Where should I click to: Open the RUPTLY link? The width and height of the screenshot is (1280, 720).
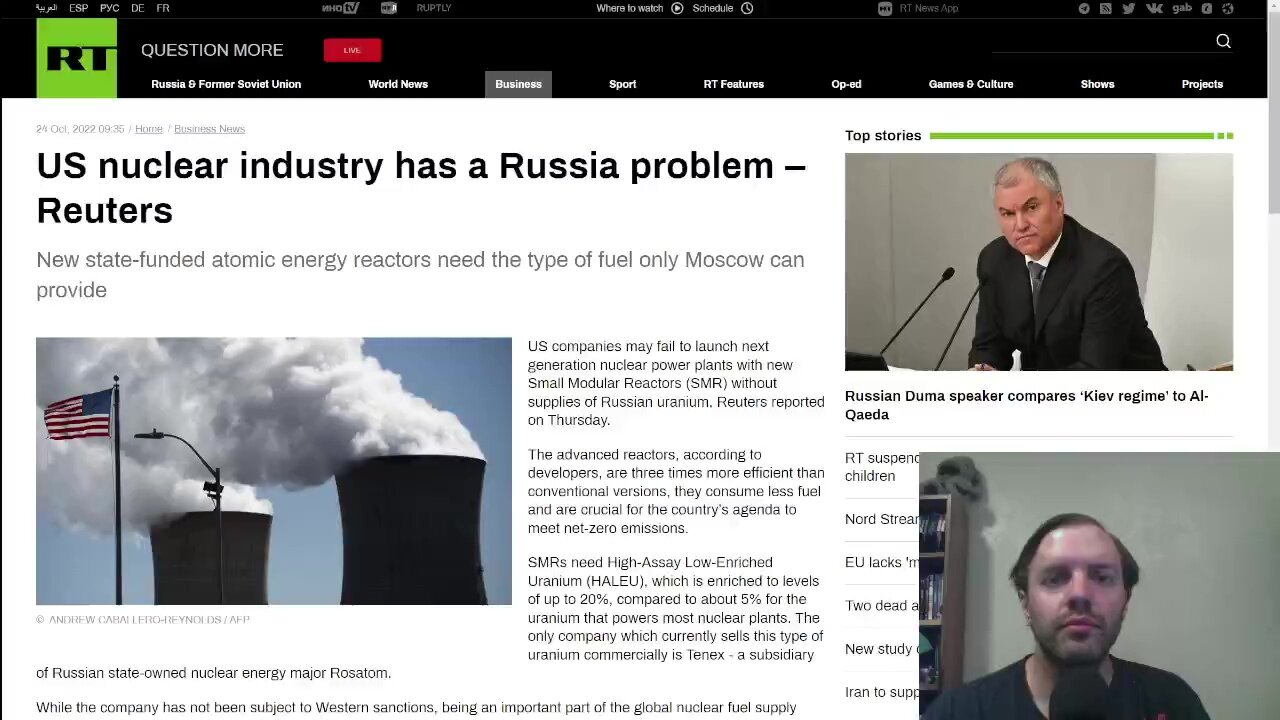click(434, 8)
